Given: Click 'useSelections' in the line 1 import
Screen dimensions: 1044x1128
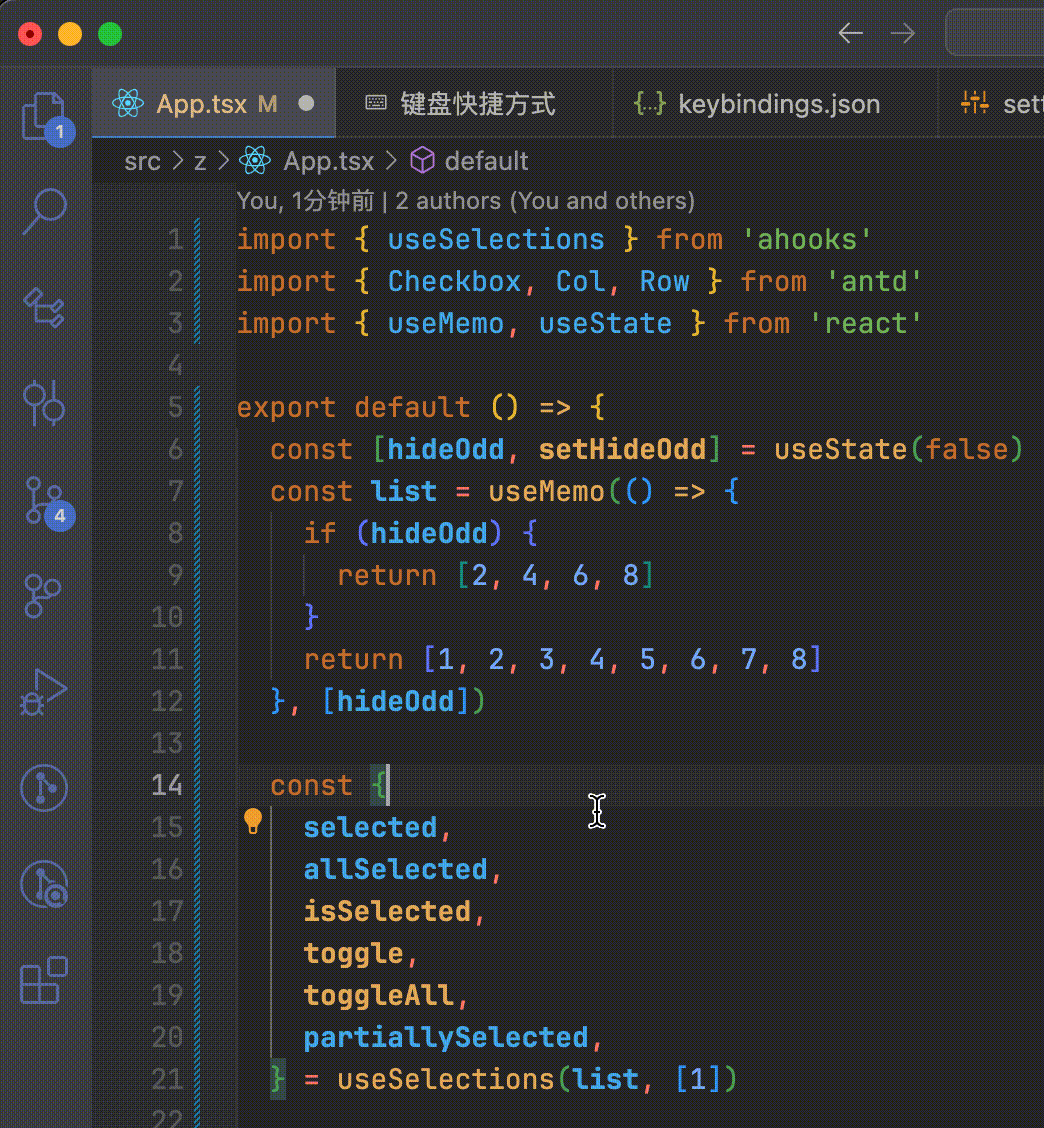Looking at the screenshot, I should click(x=496, y=239).
